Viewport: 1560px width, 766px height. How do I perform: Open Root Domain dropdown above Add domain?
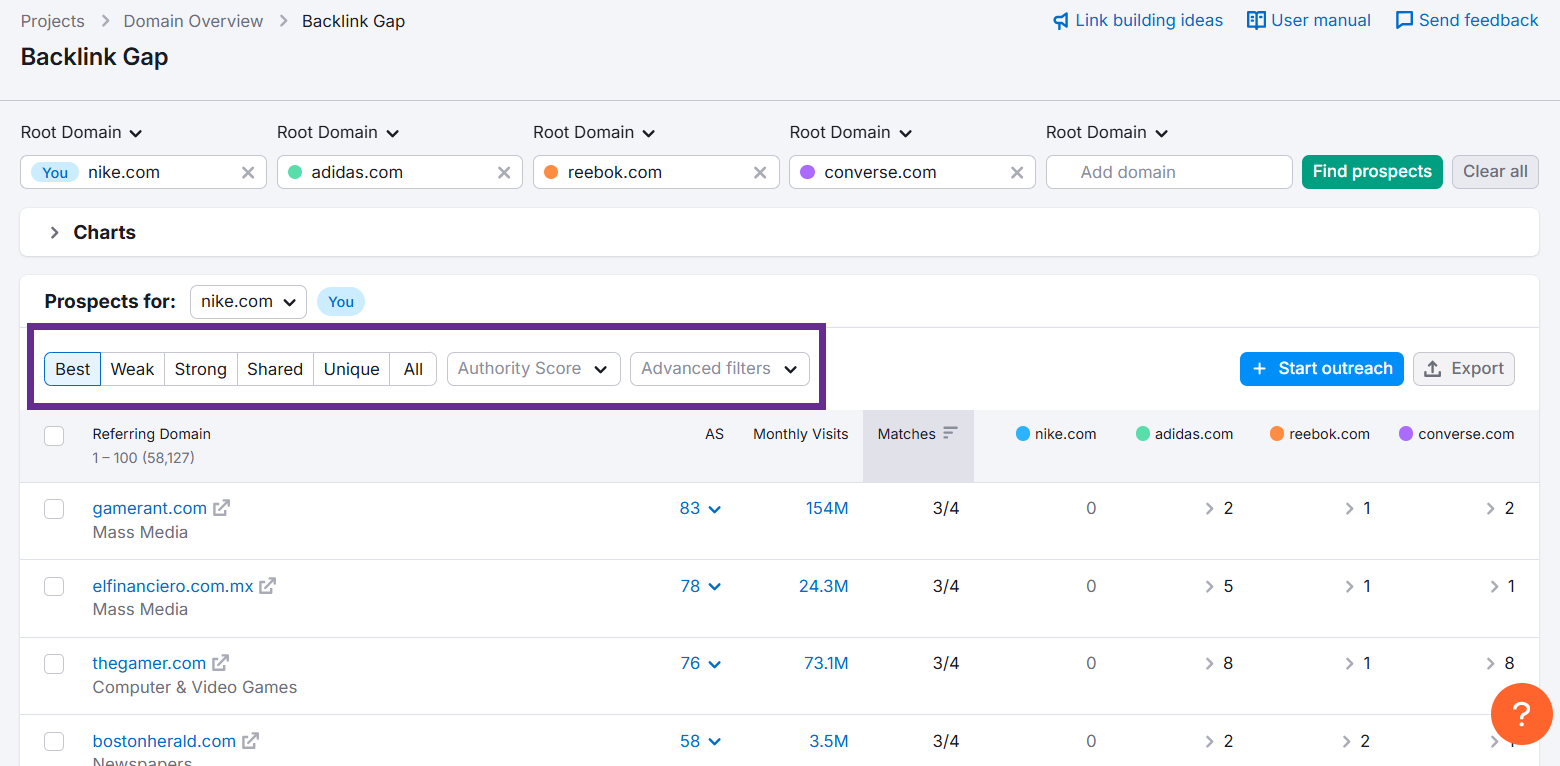click(1107, 132)
